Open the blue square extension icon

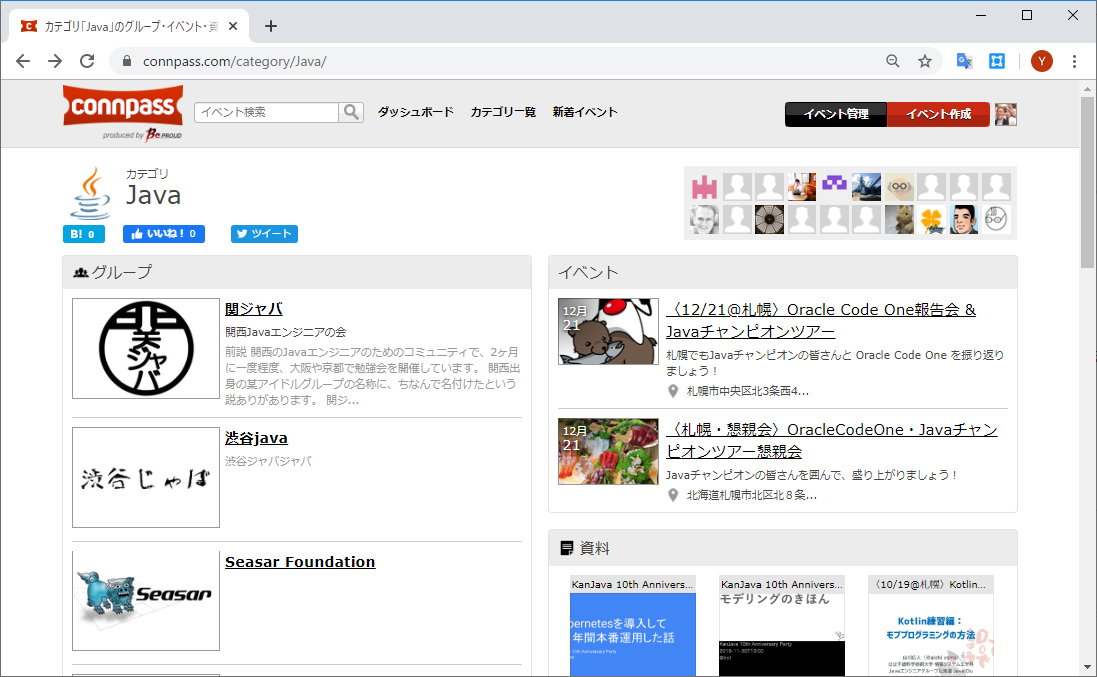(x=997, y=61)
